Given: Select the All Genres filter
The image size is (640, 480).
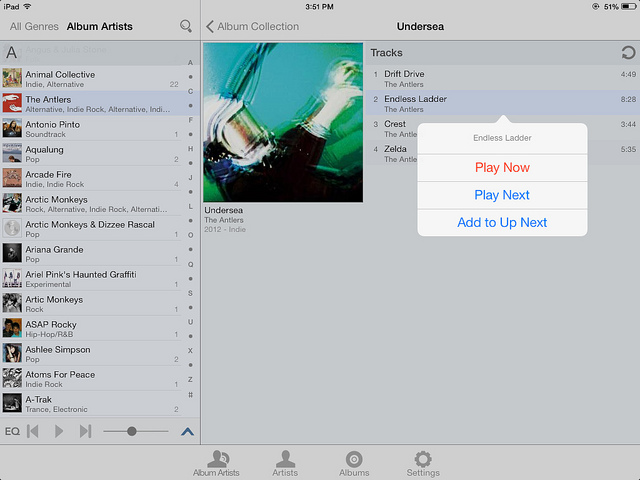Looking at the screenshot, I should point(34,27).
